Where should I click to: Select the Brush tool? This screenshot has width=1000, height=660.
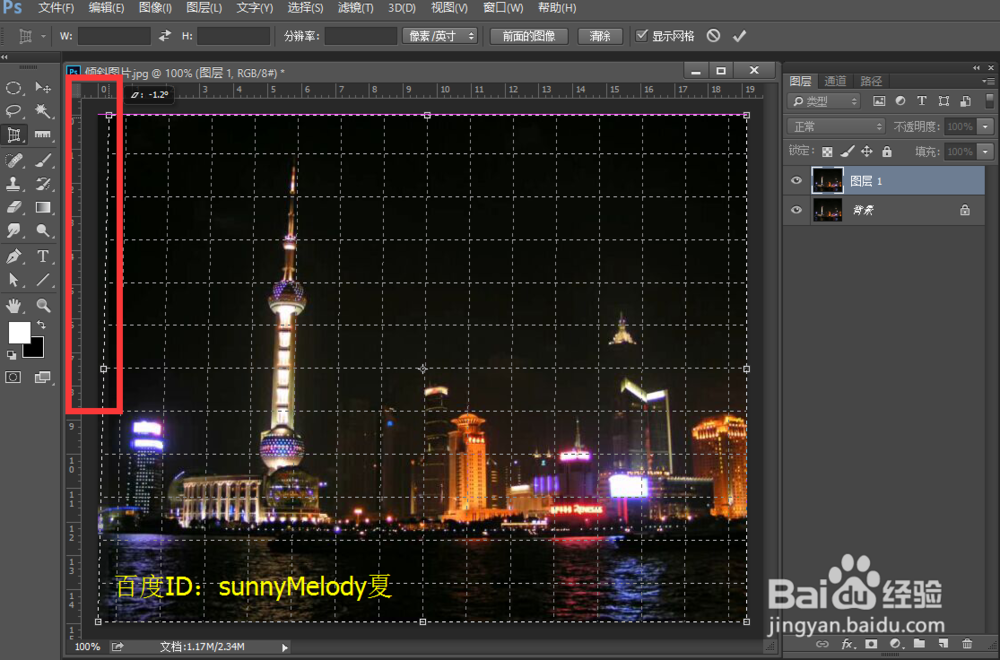coord(43,160)
